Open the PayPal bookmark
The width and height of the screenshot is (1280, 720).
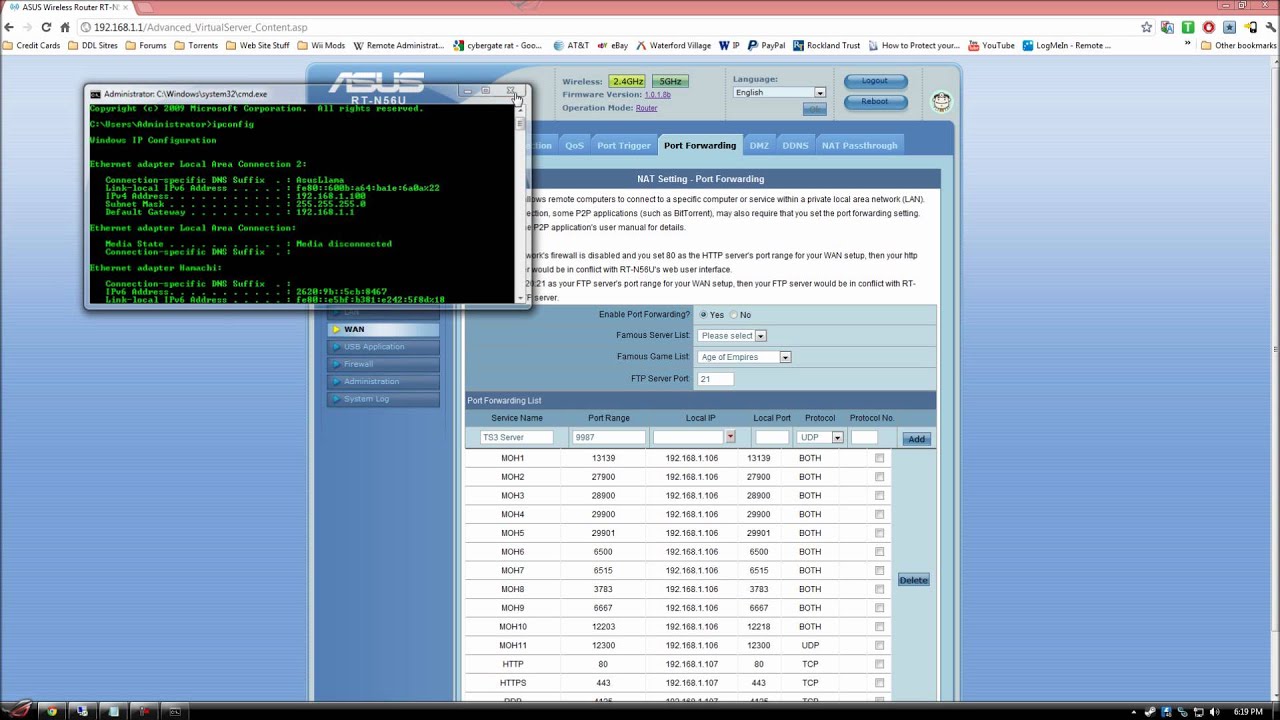766,45
